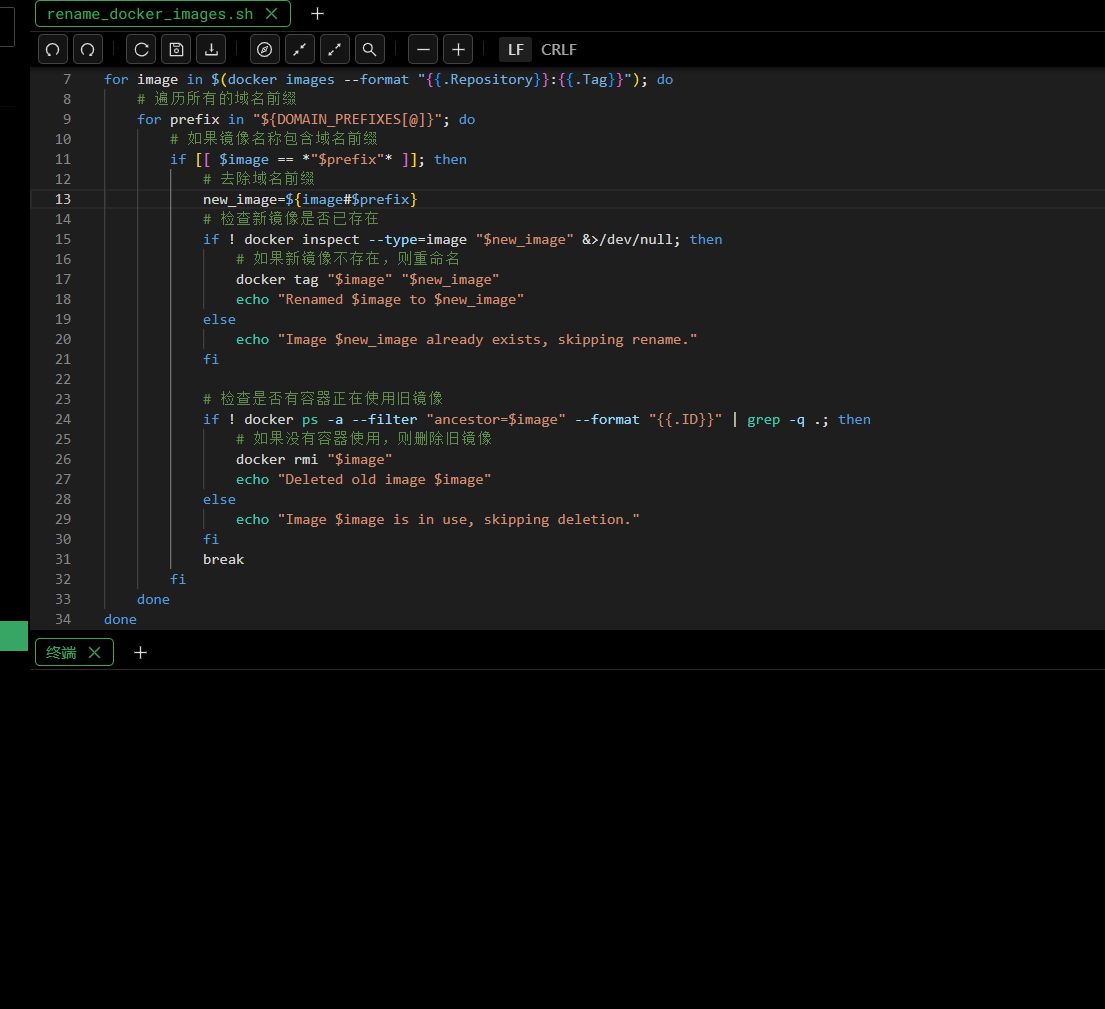This screenshot has height=1009, width=1105.
Task: Select LF line ending option
Action: (515, 49)
